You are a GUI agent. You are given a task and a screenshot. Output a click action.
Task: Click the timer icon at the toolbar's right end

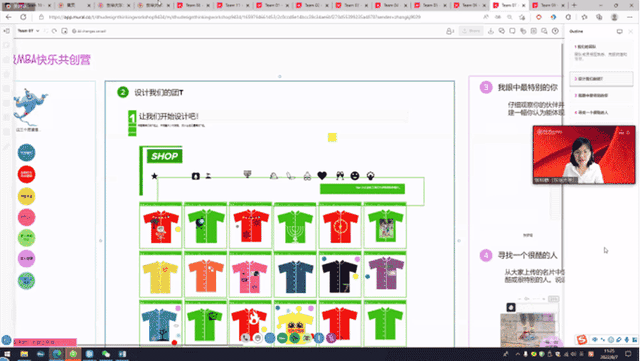point(555,31)
